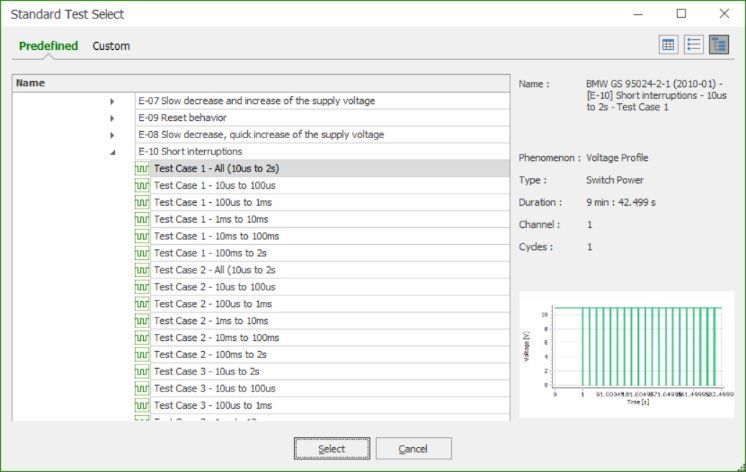Choose Test Case 2 - All (10us to 2s
Viewport: 746px width, 472px height.
pos(214,270)
